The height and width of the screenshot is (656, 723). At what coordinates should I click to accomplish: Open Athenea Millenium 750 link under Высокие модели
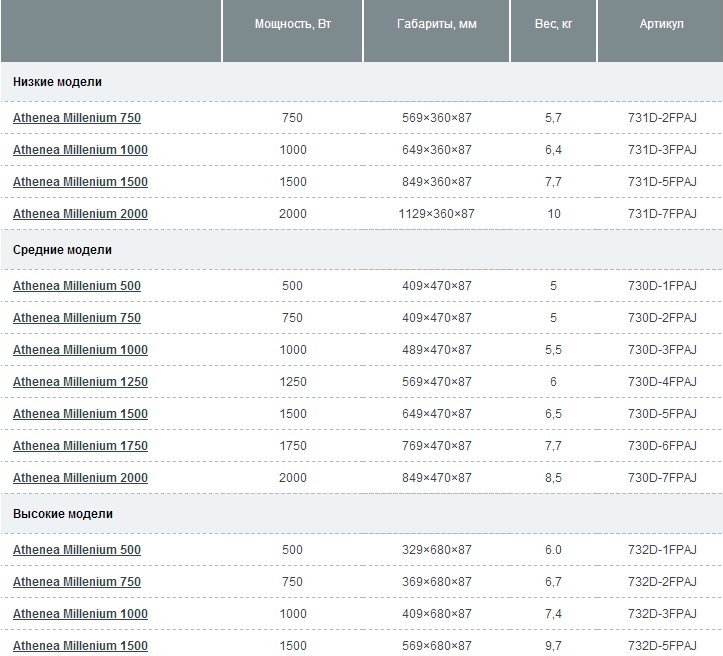(x=77, y=582)
